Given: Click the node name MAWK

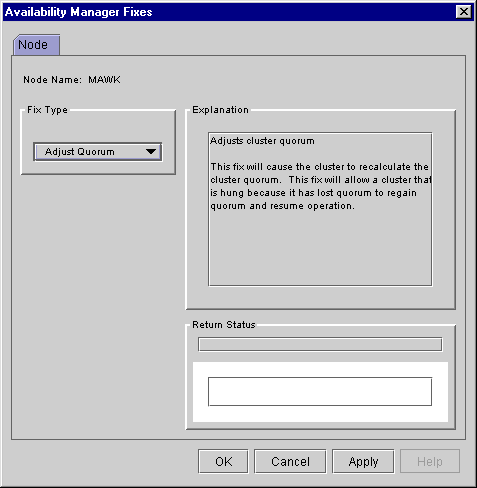Looking at the screenshot, I should pos(104,80).
